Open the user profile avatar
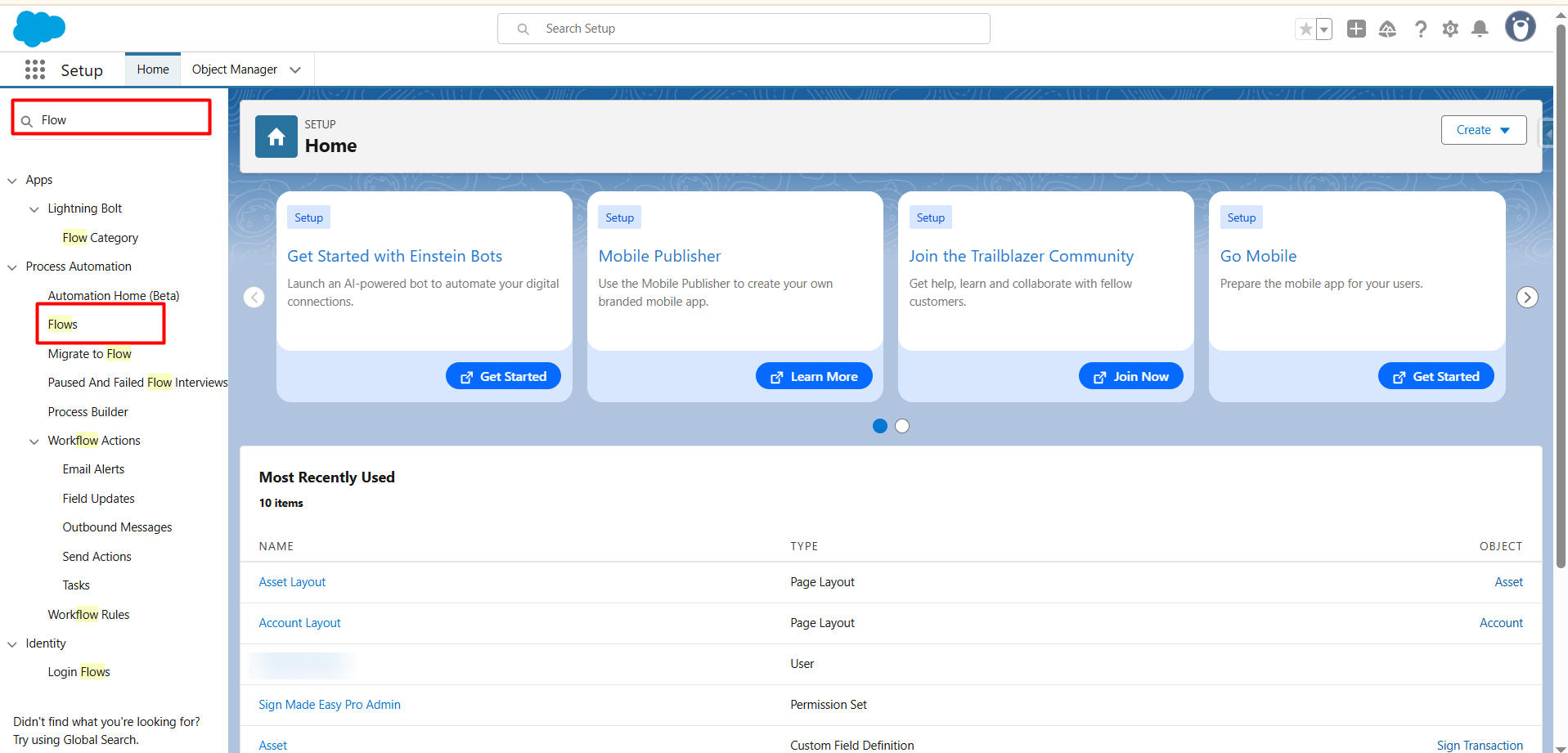This screenshot has width=1568, height=753. (1520, 28)
